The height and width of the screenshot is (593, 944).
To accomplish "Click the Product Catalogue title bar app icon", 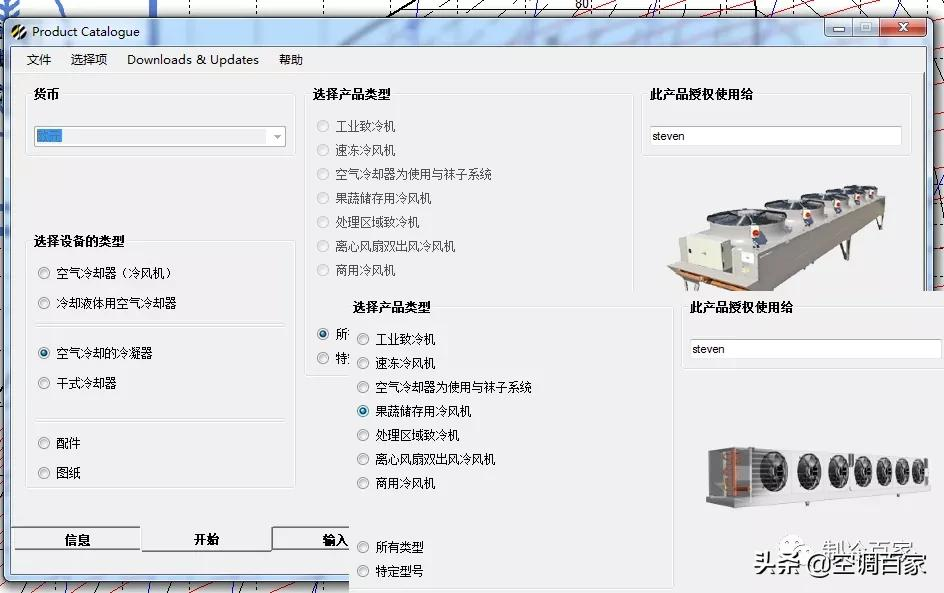I will click(19, 31).
